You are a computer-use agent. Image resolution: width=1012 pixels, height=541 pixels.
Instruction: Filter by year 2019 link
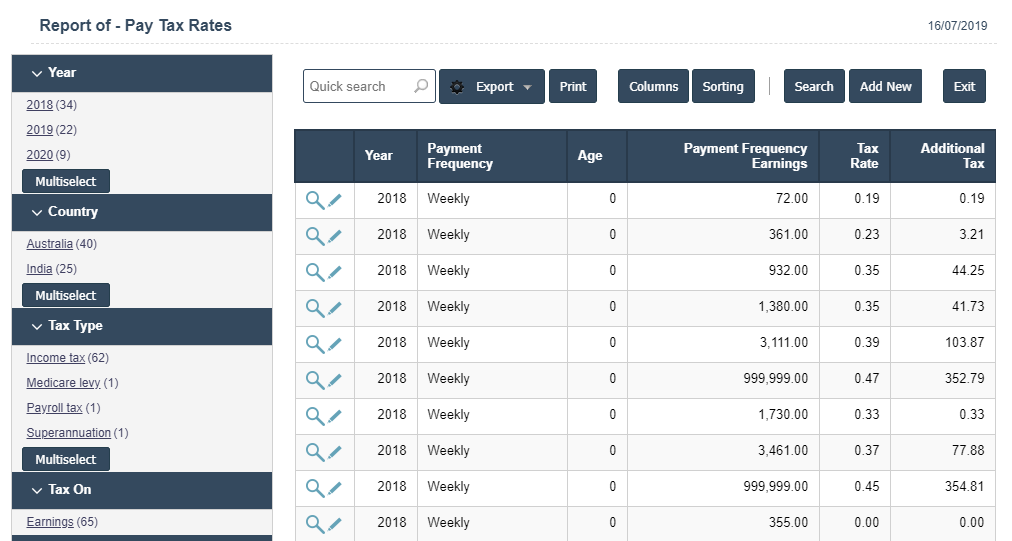tap(40, 130)
